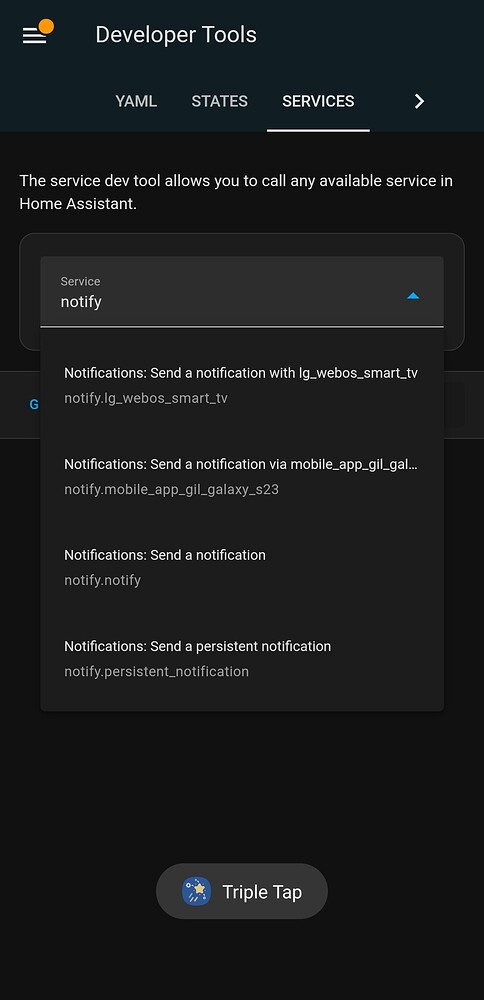The height and width of the screenshot is (1000, 484).
Task: Click the service dev tool description text
Action: tap(236, 193)
